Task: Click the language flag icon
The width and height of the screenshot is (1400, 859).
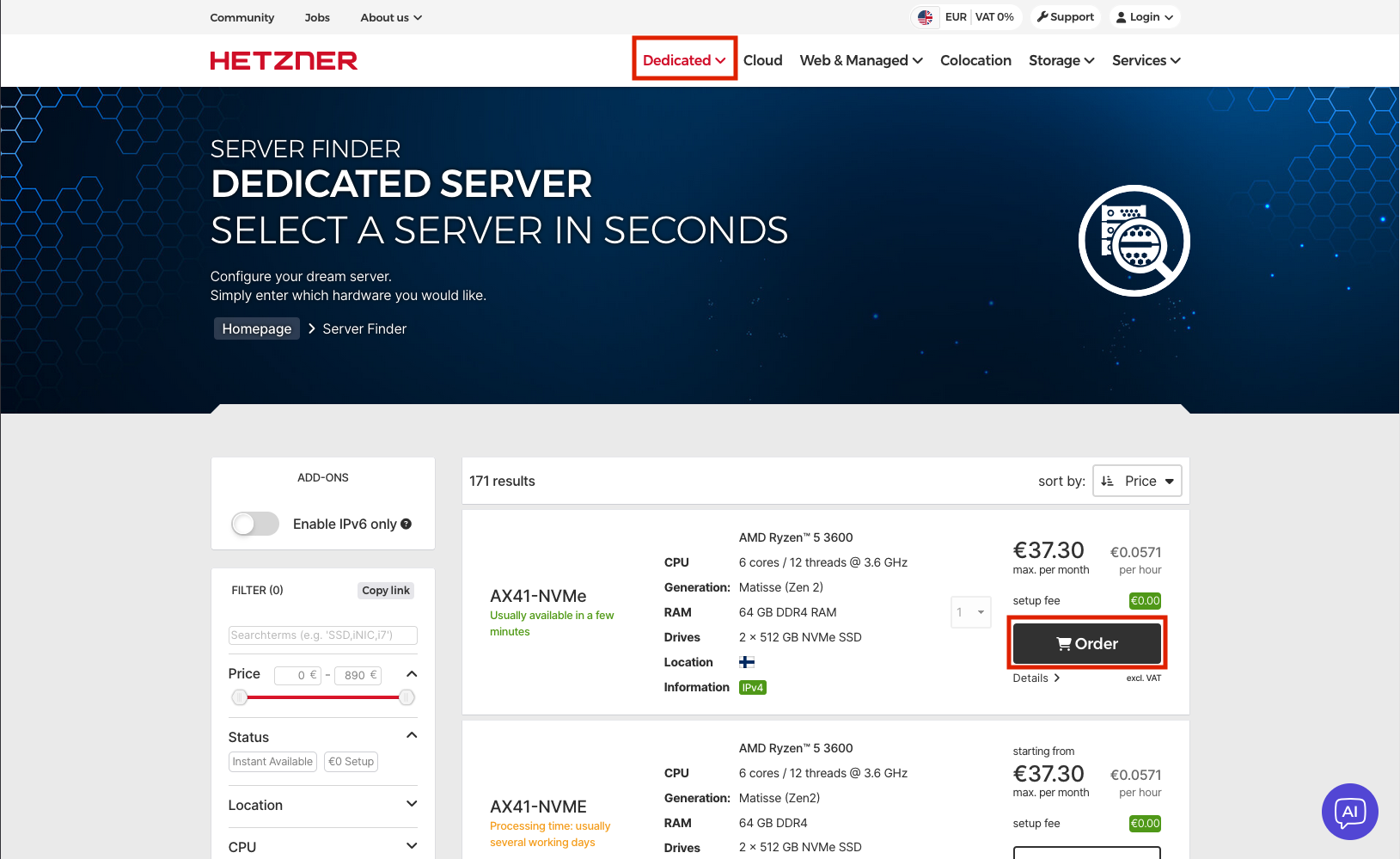Action: click(925, 17)
